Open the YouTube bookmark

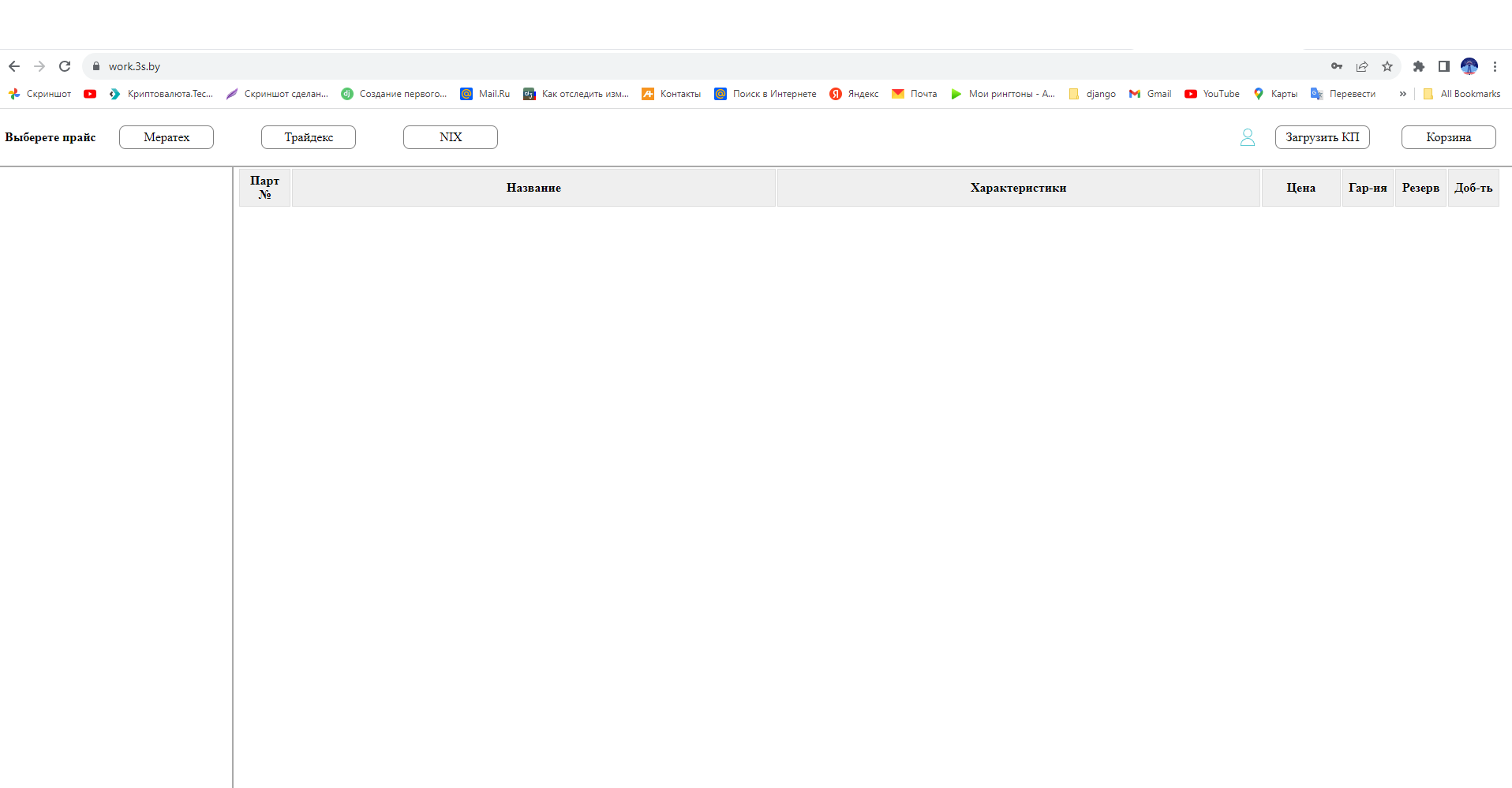1212,94
